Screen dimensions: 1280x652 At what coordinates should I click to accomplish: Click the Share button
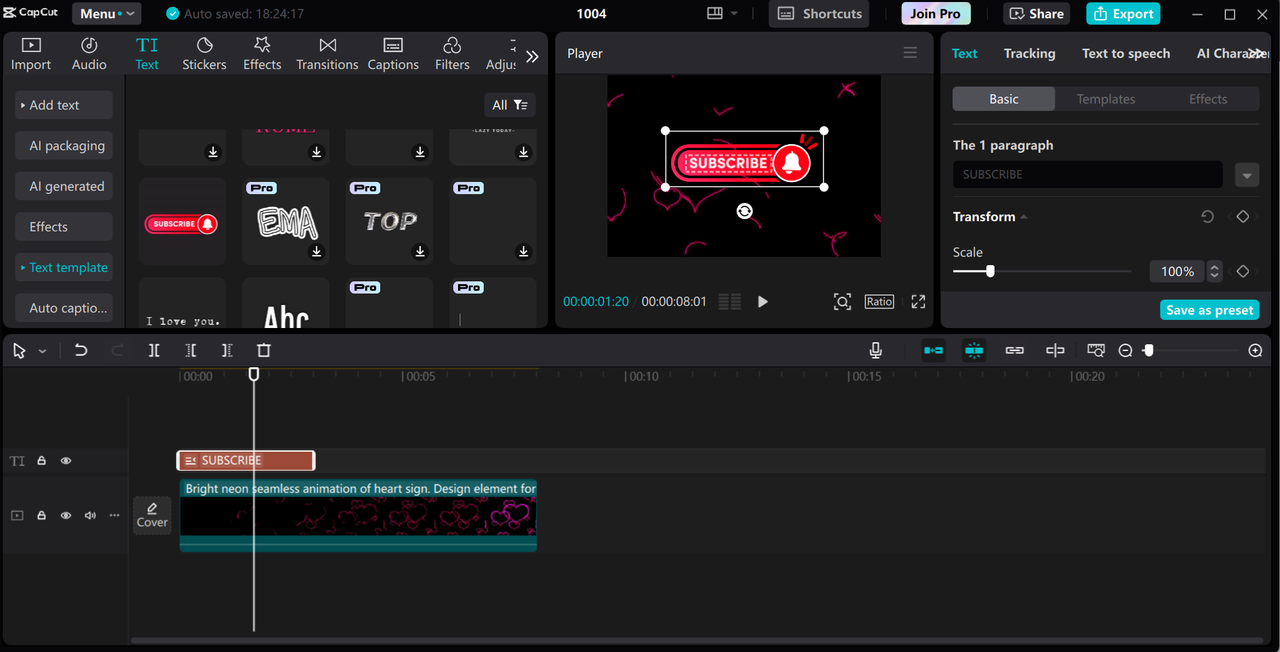[x=1037, y=14]
